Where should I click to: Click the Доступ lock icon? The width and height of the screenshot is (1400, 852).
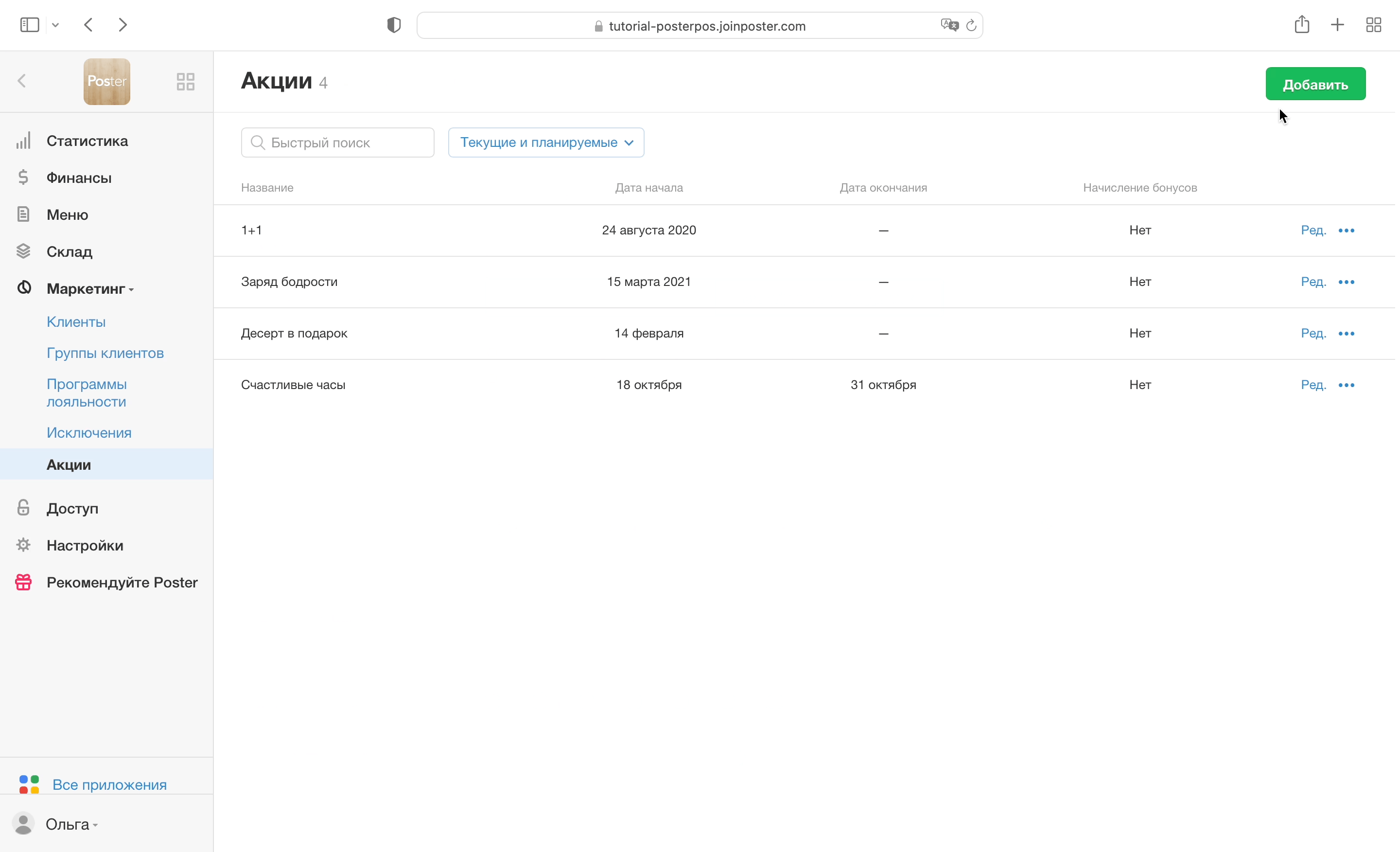click(23, 508)
